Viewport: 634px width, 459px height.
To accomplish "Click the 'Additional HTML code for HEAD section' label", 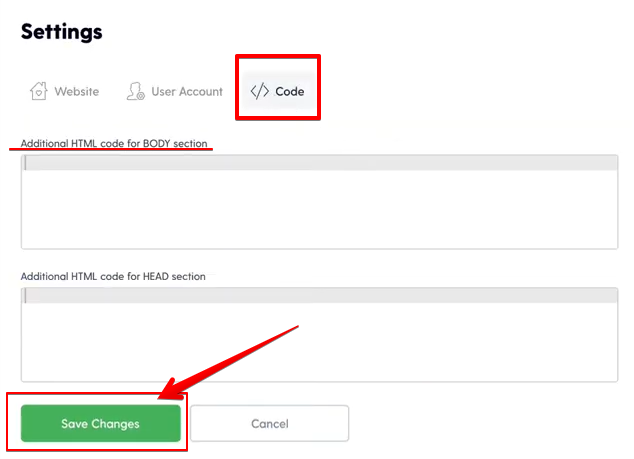I will point(113,276).
